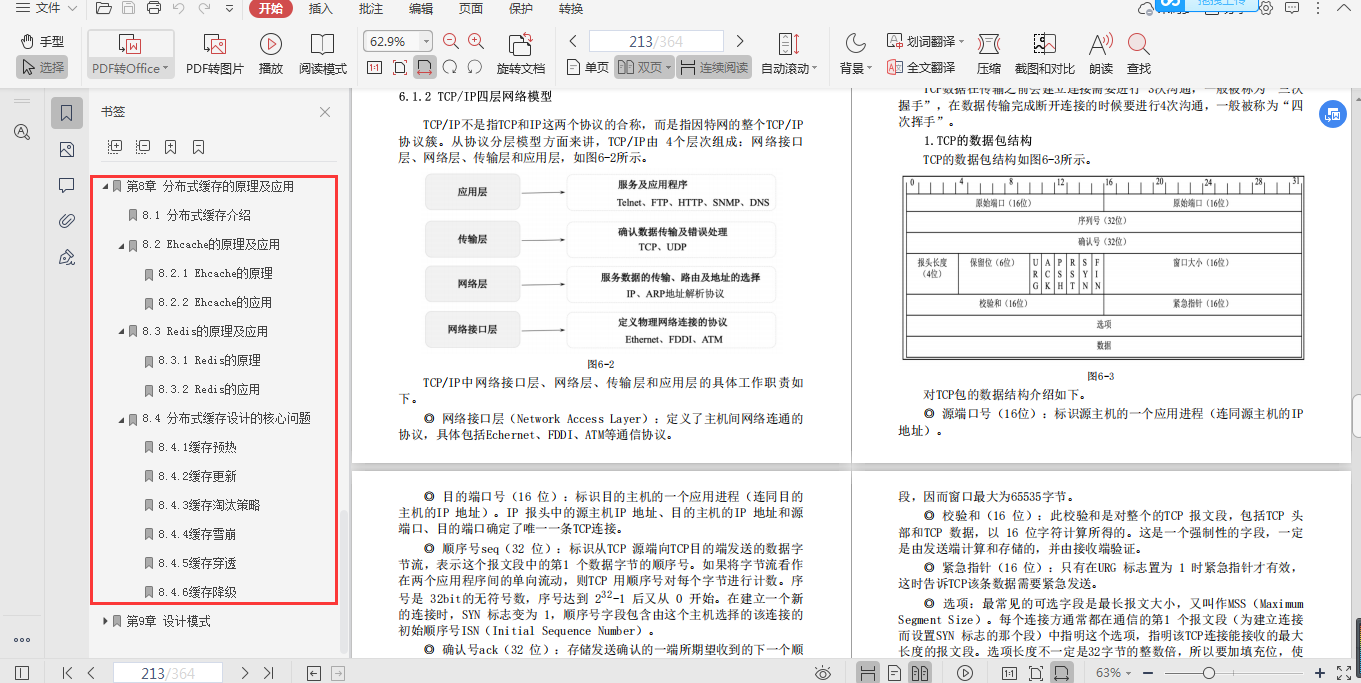Start 朗读 text-to-speech reading

(1099, 52)
